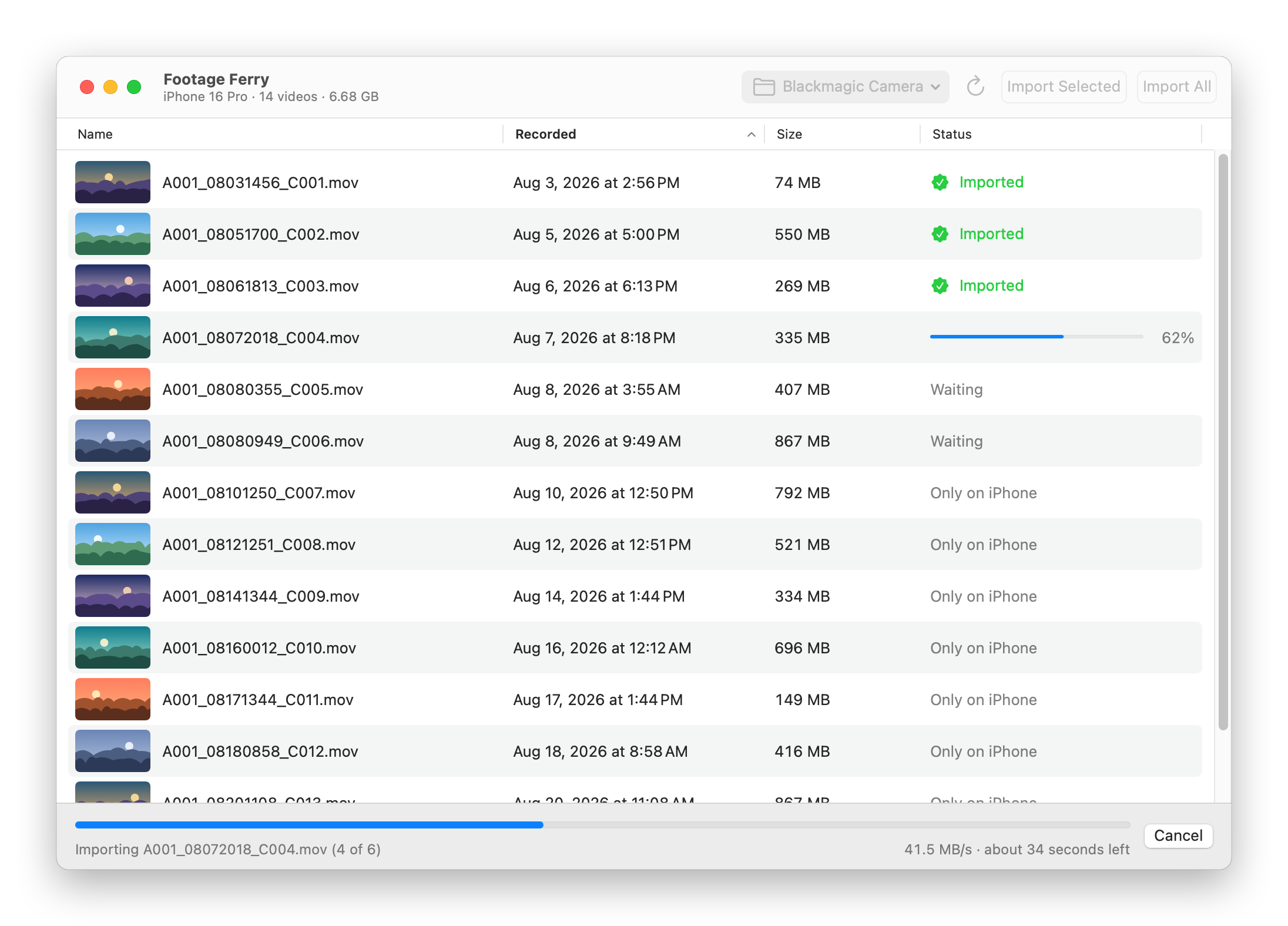This screenshot has width=1288, height=926.
Task: Click green checkmark badge for A001_08061813_C003.mov
Action: 940,286
